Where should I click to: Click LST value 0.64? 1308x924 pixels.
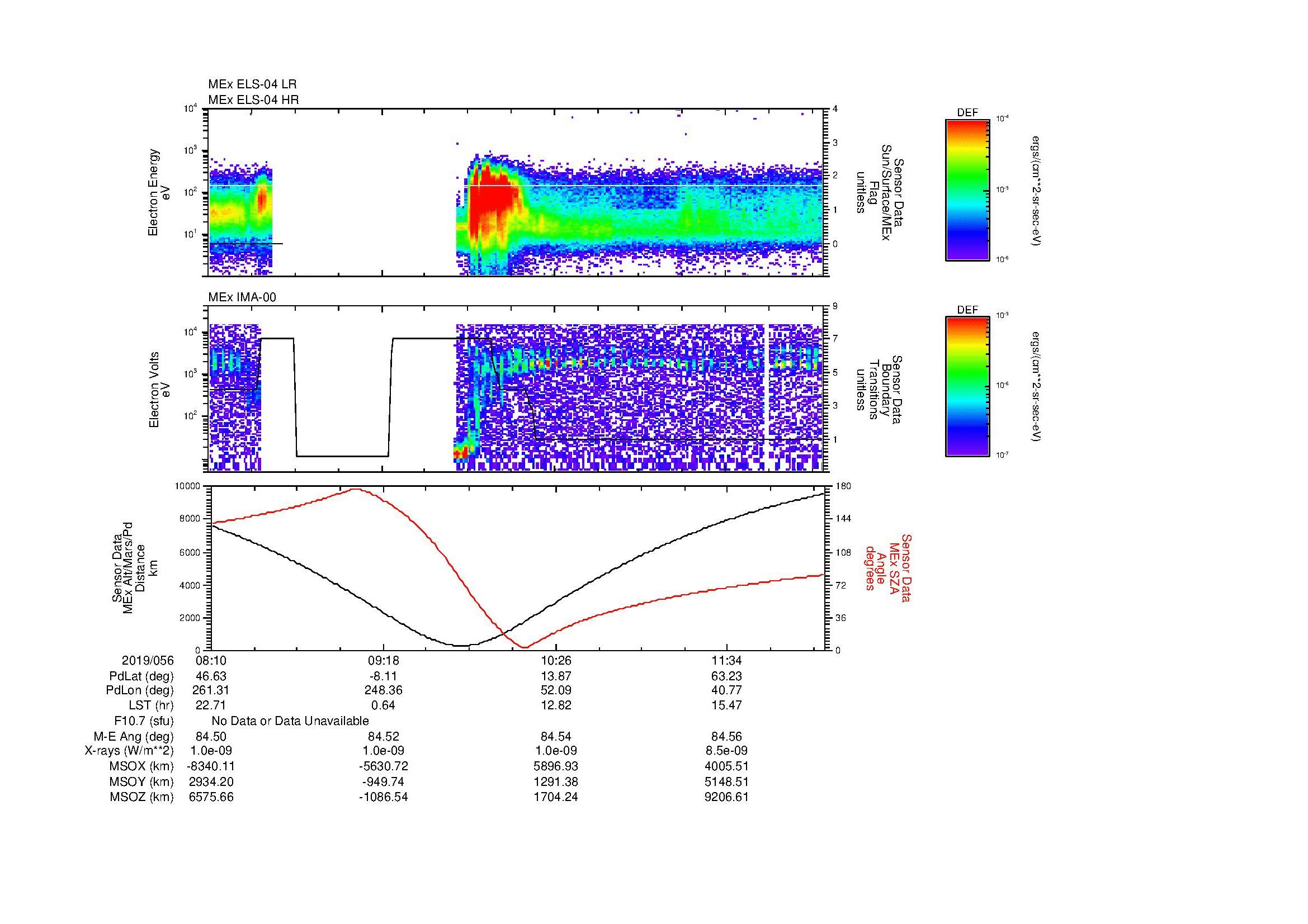pos(384,705)
